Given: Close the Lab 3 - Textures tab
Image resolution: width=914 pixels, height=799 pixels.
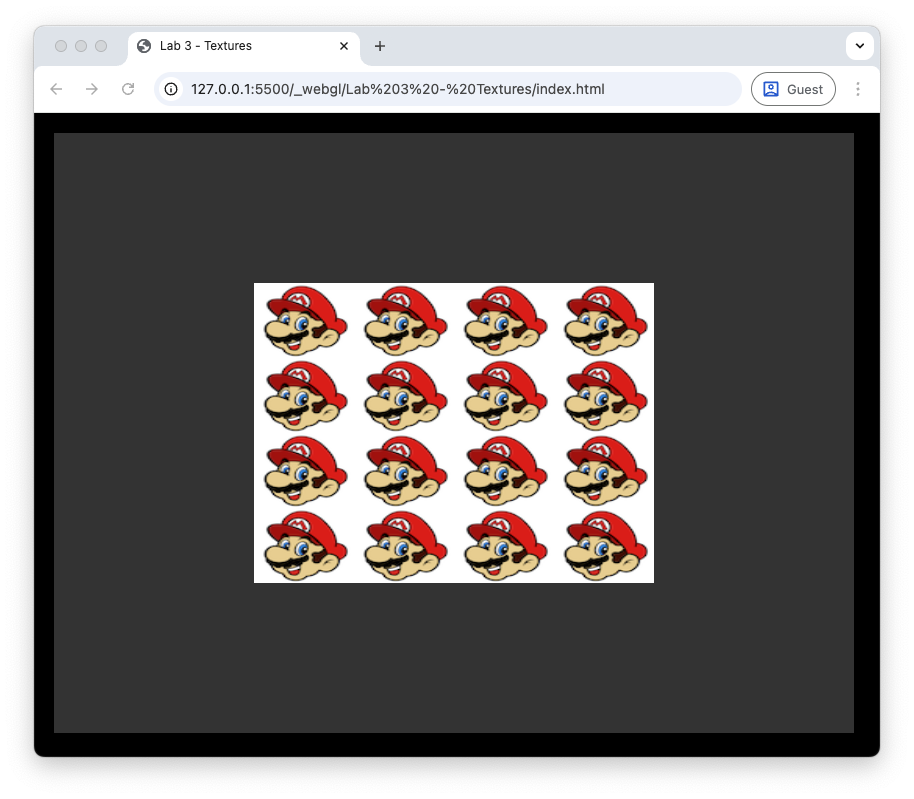Looking at the screenshot, I should pos(344,46).
